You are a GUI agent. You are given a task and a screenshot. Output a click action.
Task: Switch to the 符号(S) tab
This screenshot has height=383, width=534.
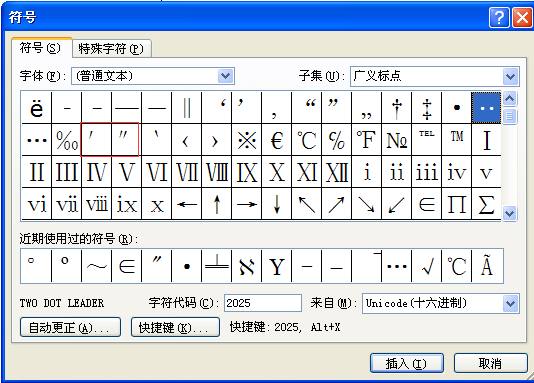[41, 48]
